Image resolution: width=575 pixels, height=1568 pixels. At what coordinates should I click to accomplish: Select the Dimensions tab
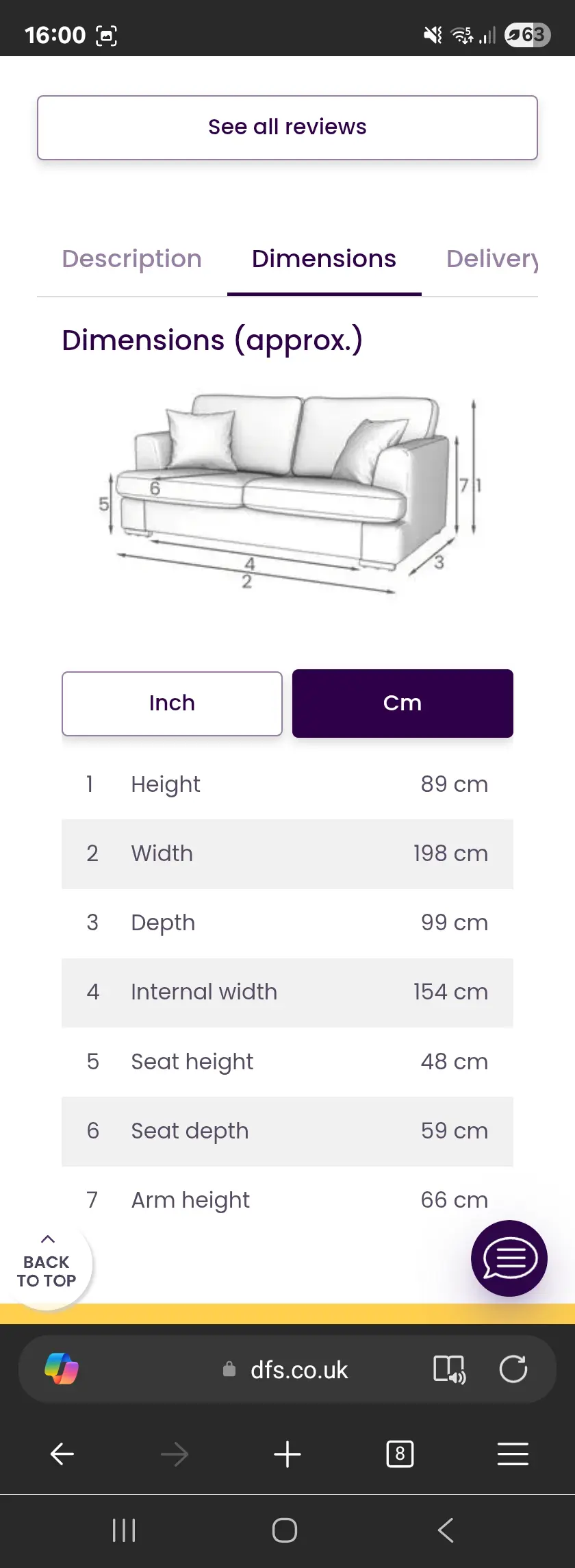(x=324, y=259)
